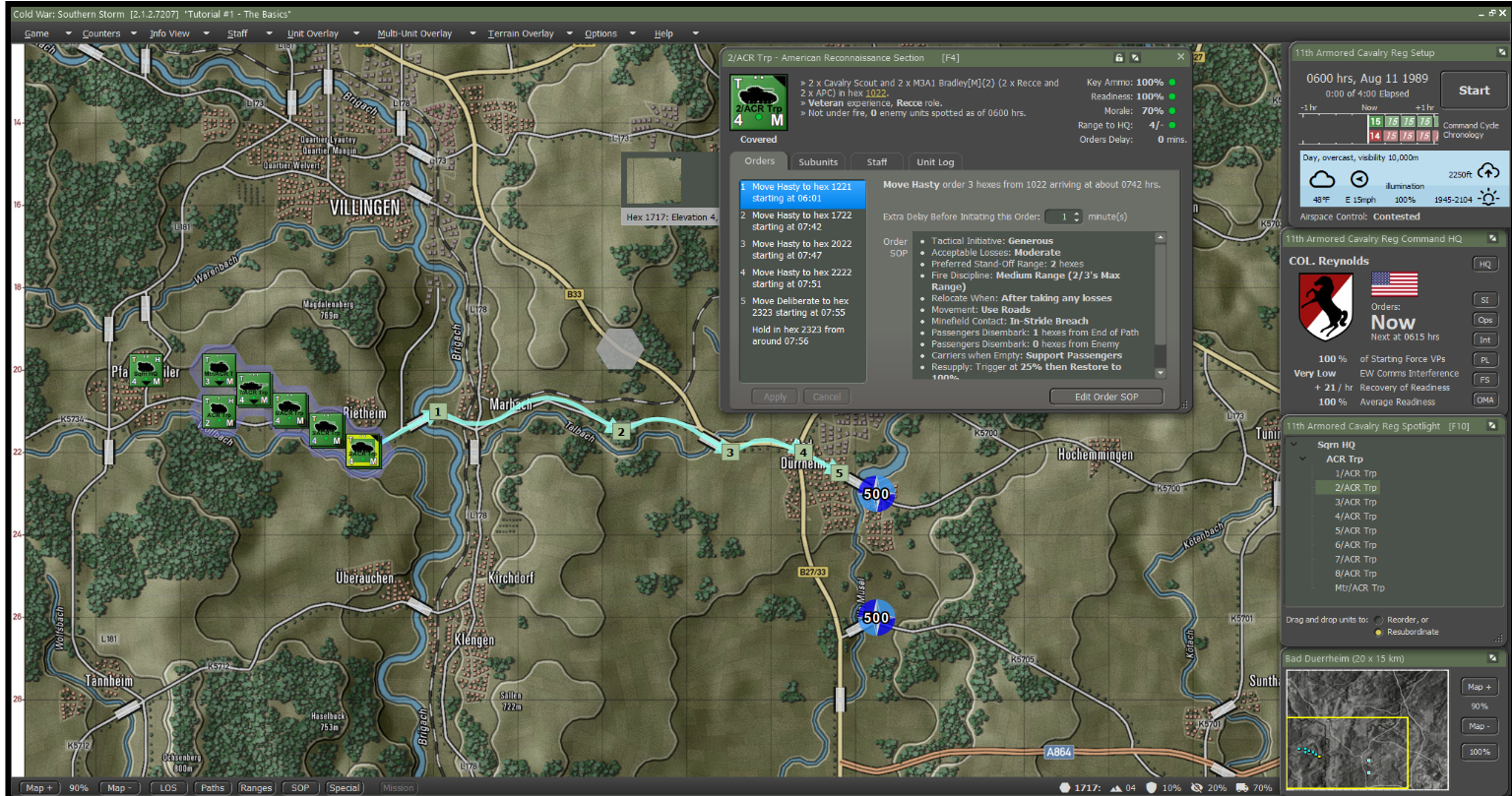Switch to the Unit Log tab
Image resolution: width=1512 pixels, height=796 pixels.
pos(934,162)
